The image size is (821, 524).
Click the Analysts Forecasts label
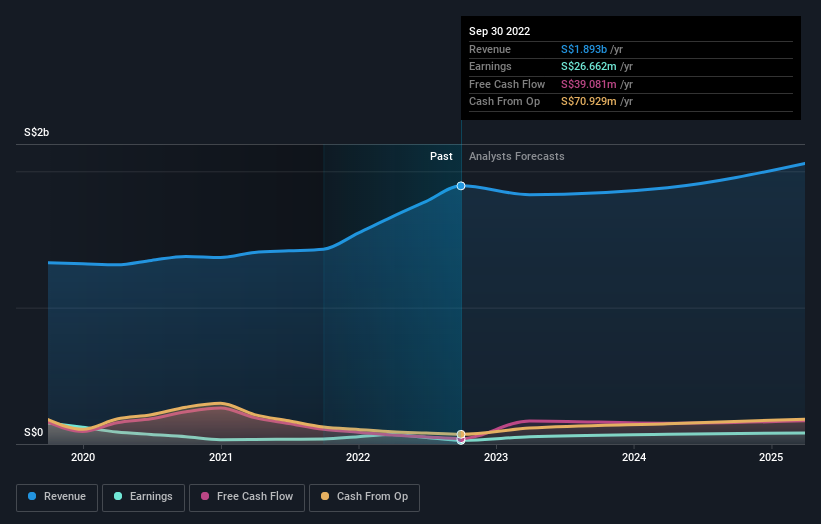(517, 157)
